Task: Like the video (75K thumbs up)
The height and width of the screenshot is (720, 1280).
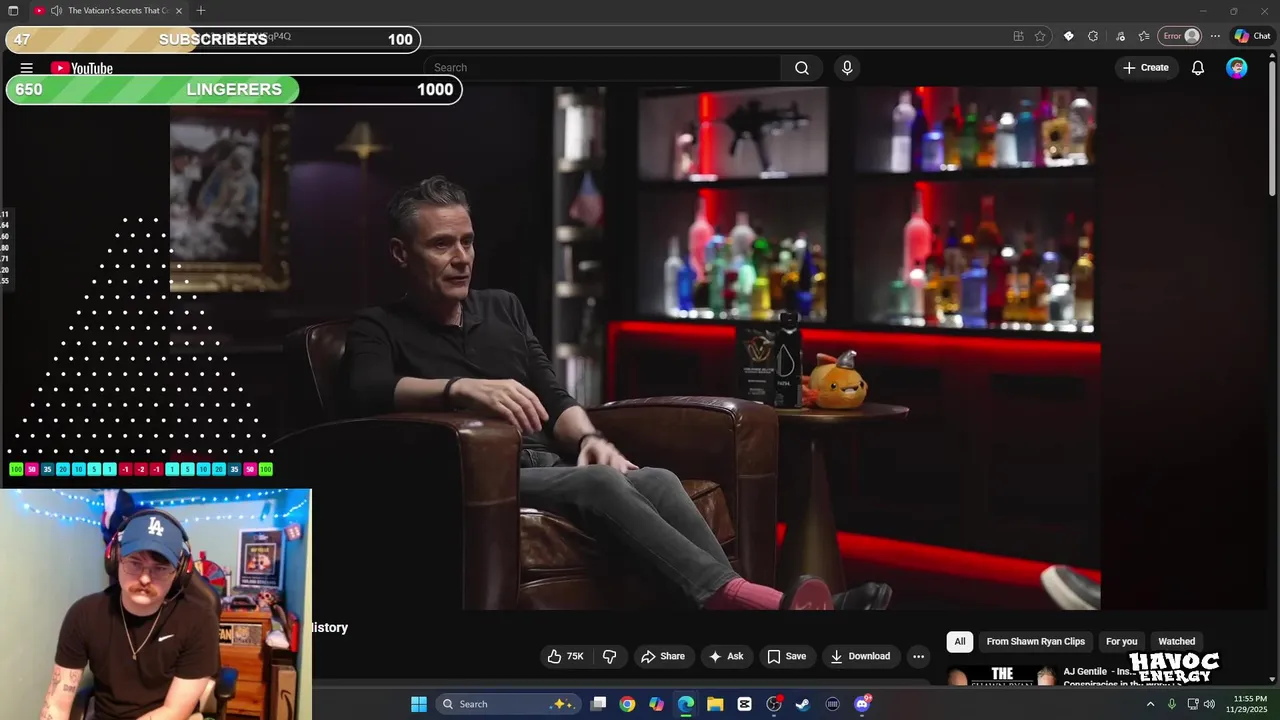Action: pos(565,656)
